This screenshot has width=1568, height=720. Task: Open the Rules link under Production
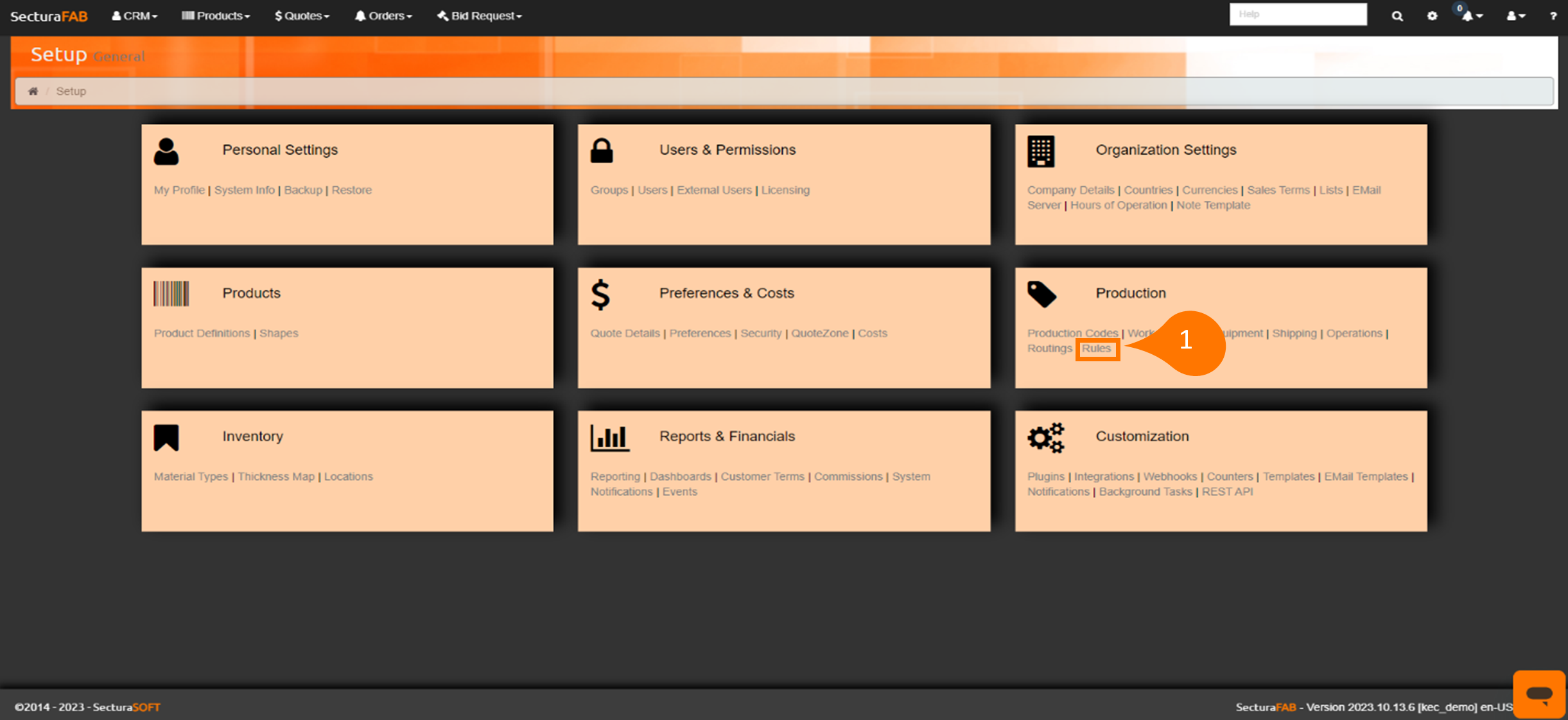pyautogui.click(x=1096, y=348)
